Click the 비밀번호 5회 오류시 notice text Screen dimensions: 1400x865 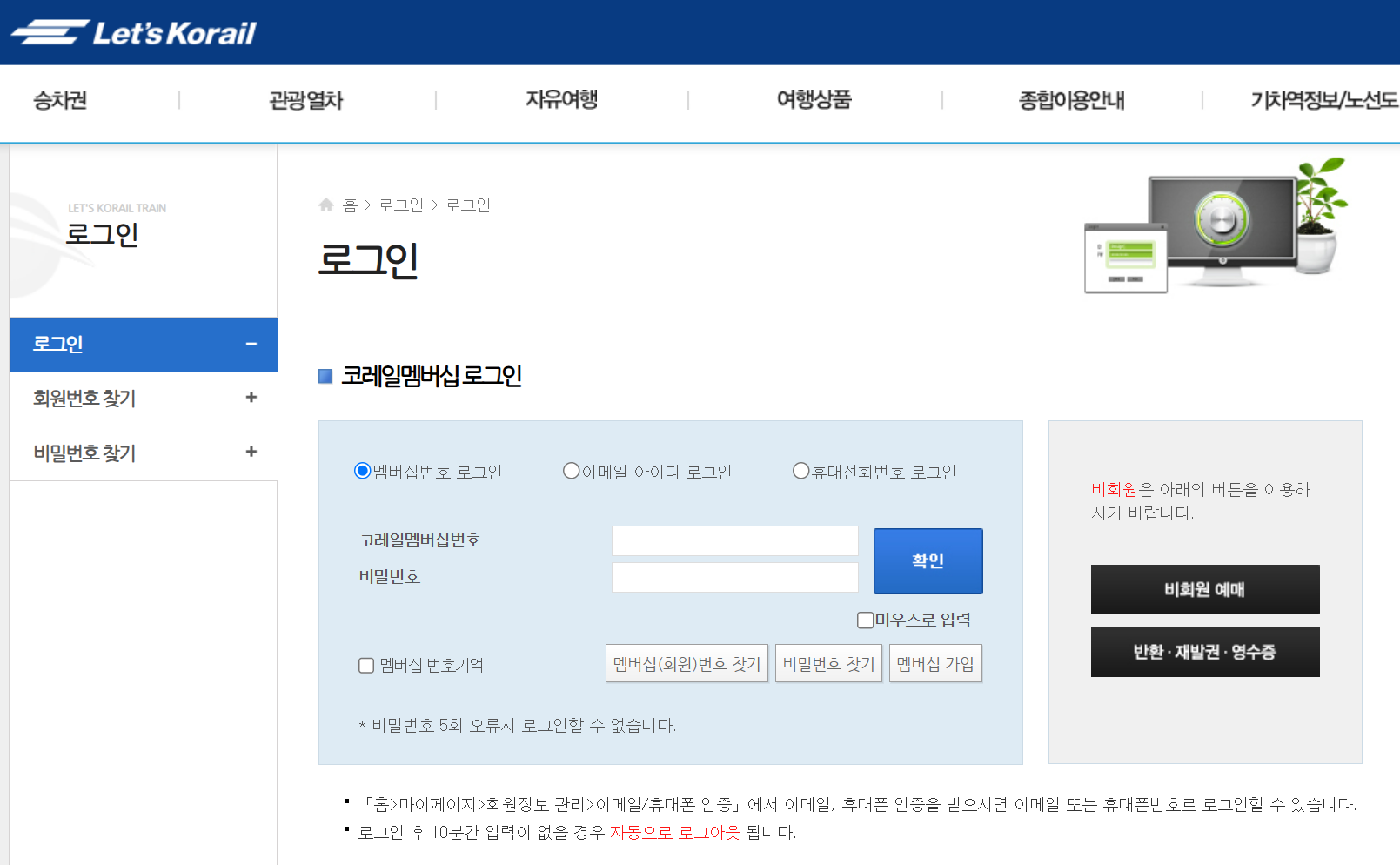[518, 726]
